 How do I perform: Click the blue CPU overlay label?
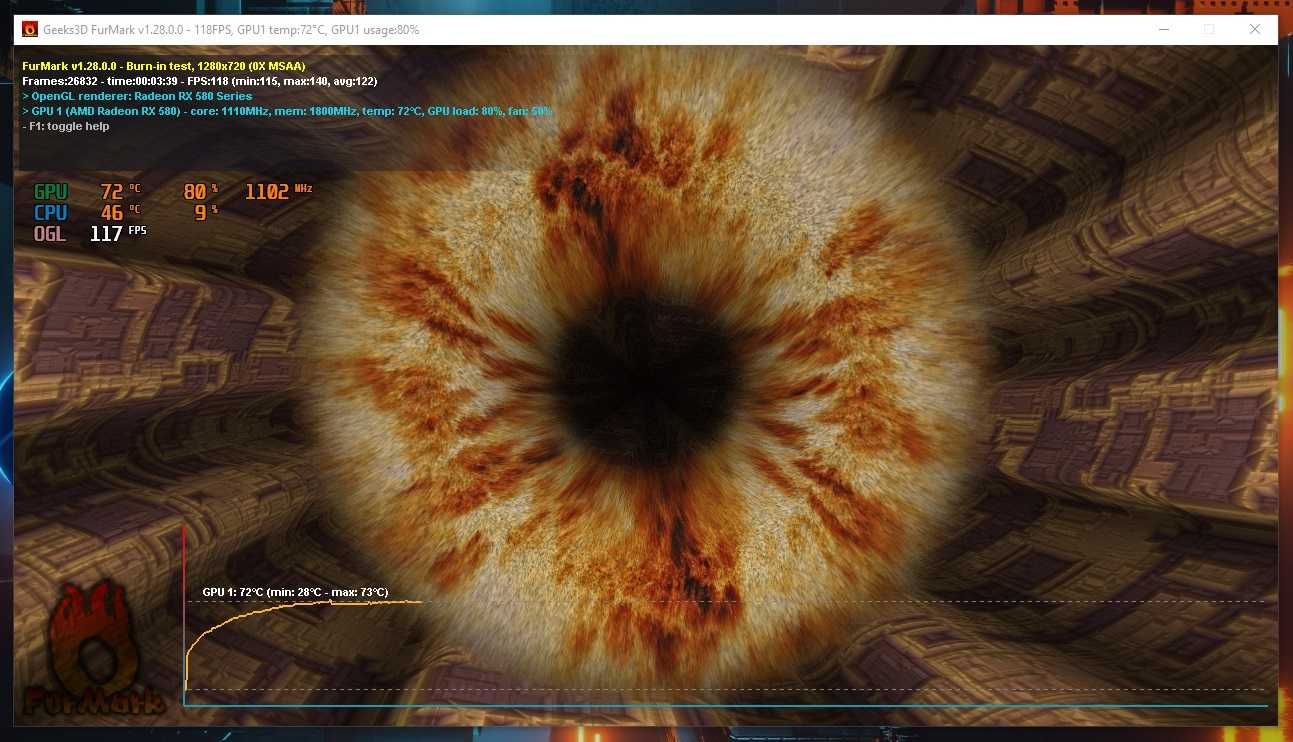coord(51,213)
